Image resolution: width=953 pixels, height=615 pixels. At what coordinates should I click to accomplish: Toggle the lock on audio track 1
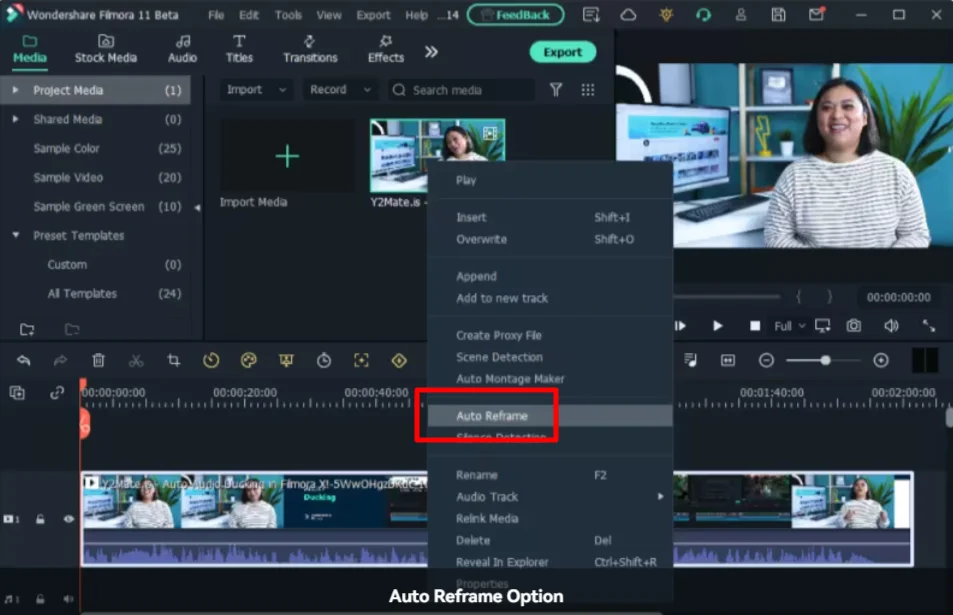point(40,599)
